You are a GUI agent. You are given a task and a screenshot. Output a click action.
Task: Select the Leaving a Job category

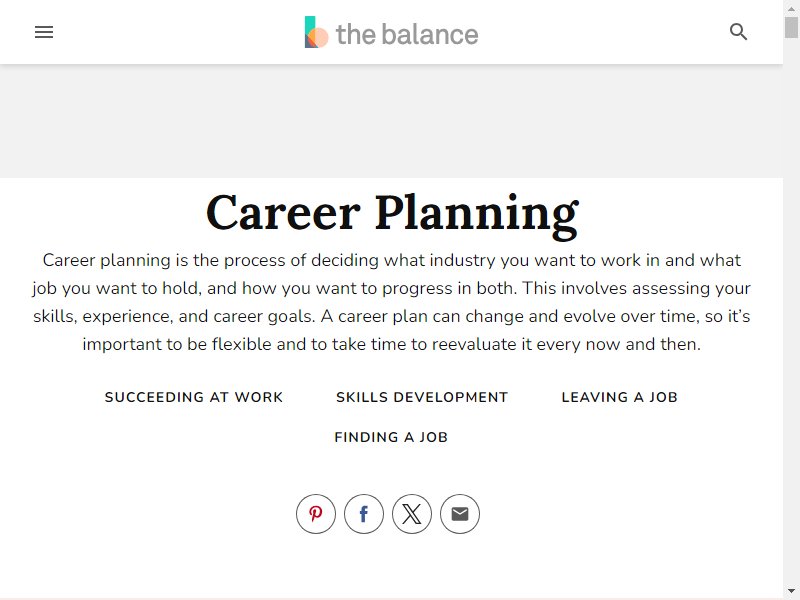pyautogui.click(x=619, y=397)
